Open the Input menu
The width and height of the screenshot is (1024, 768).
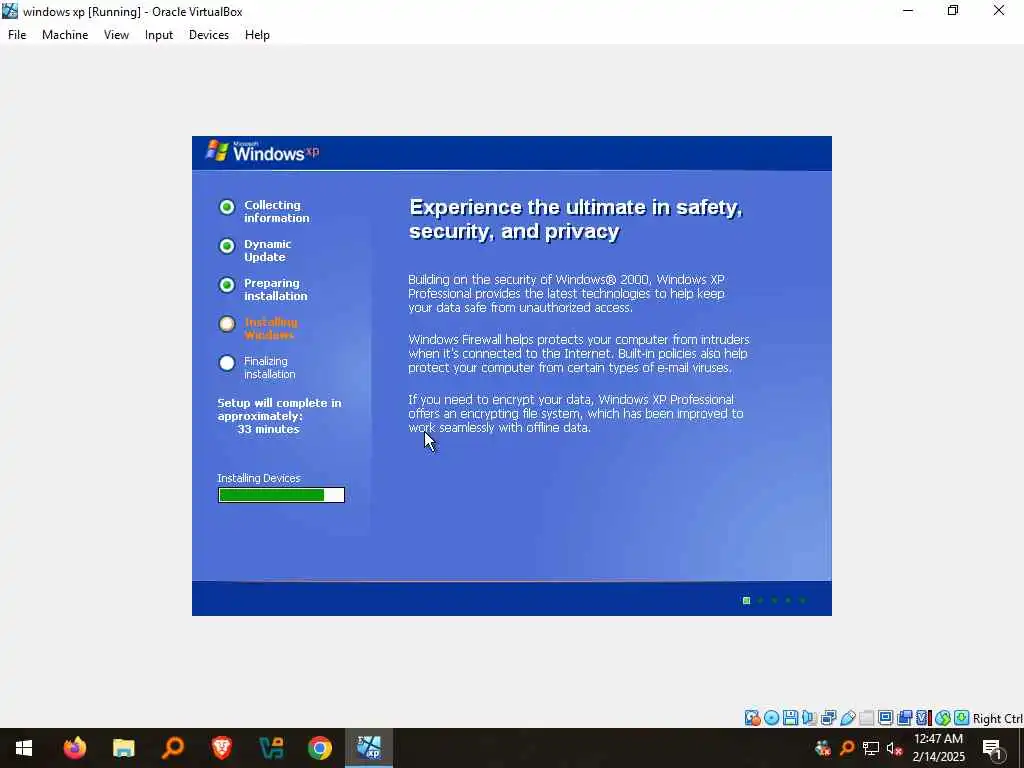[x=159, y=35]
